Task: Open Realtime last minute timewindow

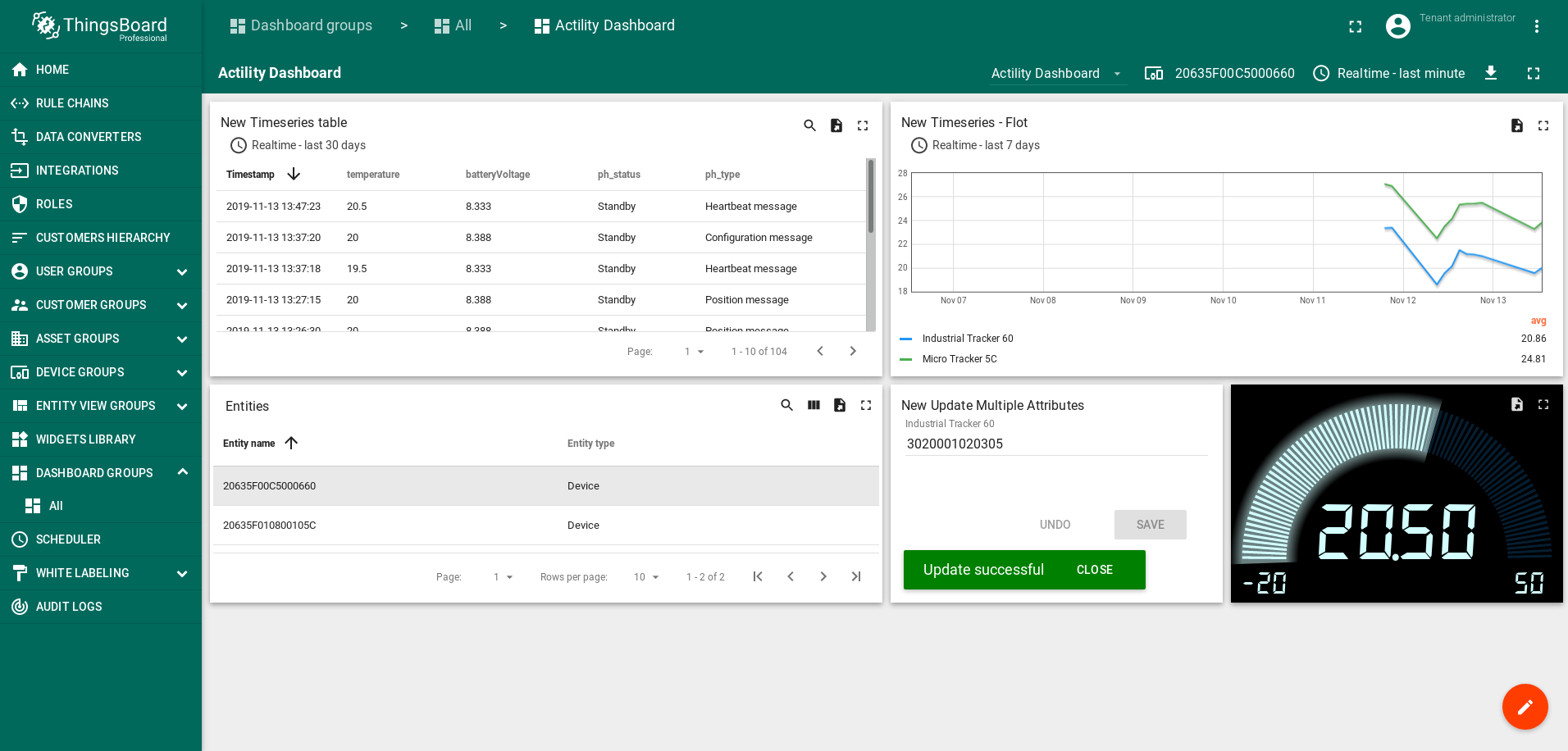Action: 1388,74
